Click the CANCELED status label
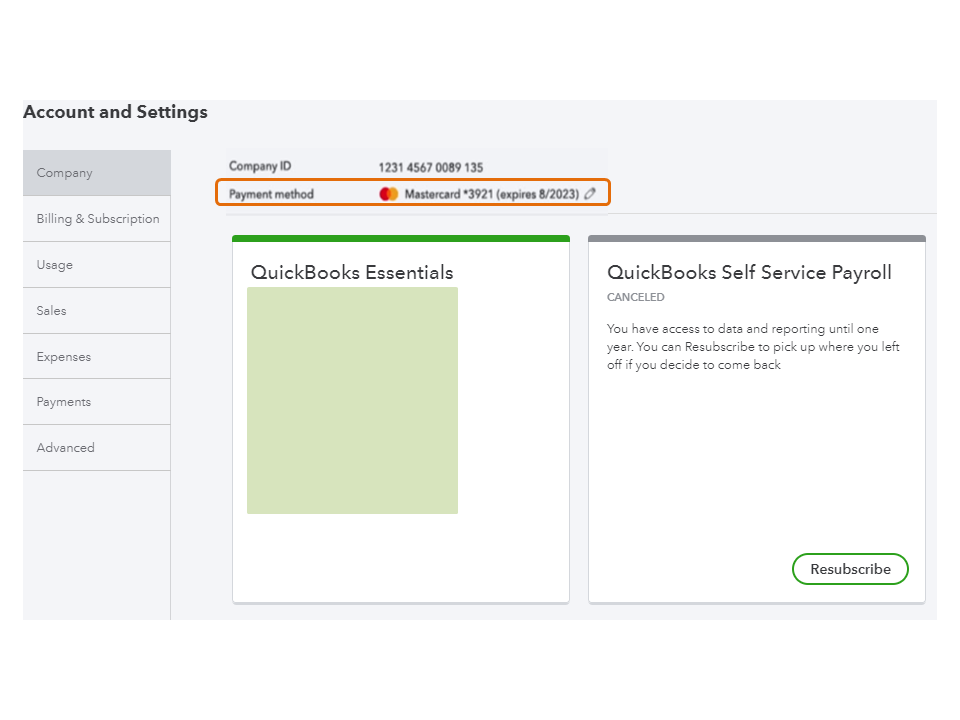Image resolution: width=960 pixels, height=720 pixels. (635, 297)
